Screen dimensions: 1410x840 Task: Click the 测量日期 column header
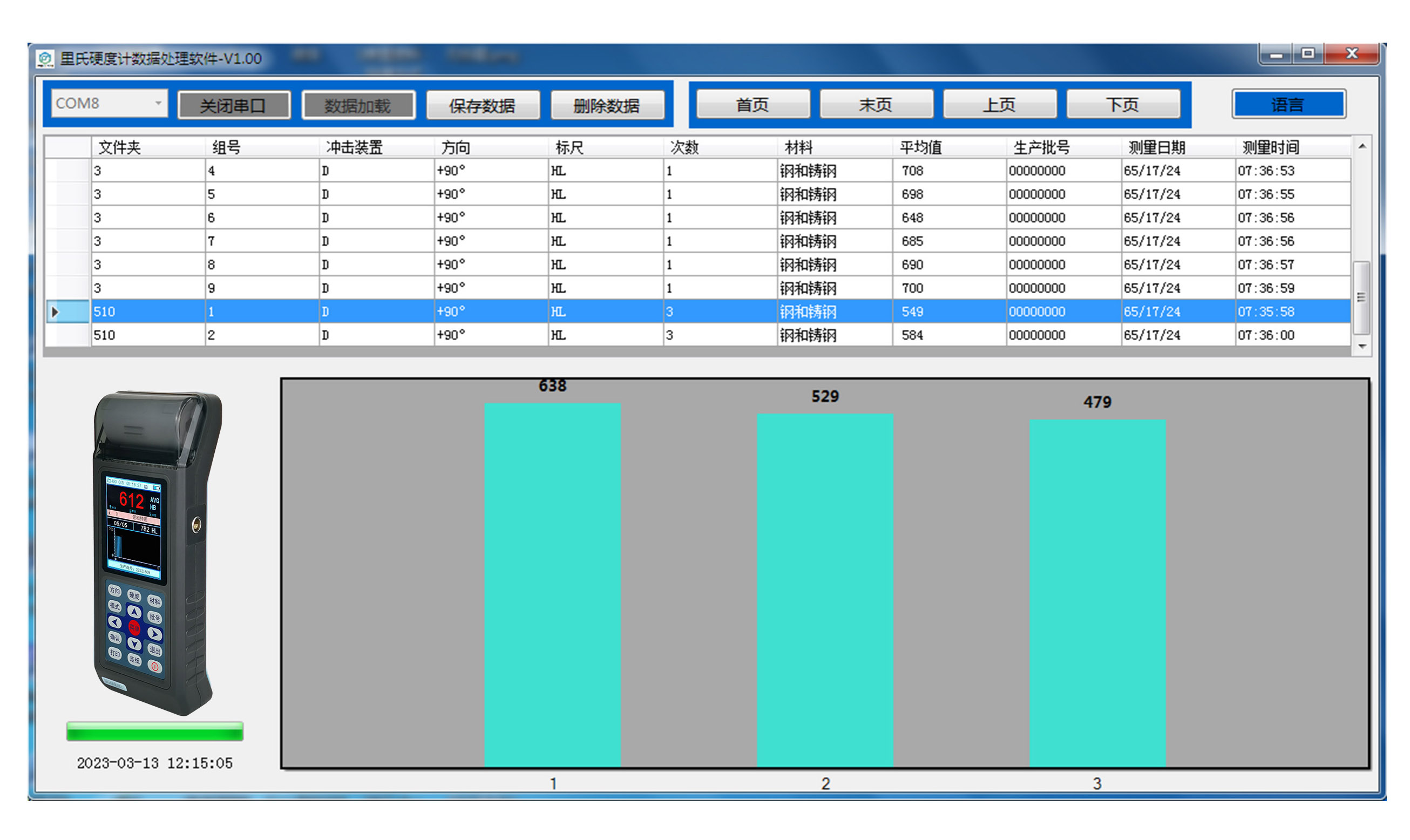click(x=1157, y=148)
